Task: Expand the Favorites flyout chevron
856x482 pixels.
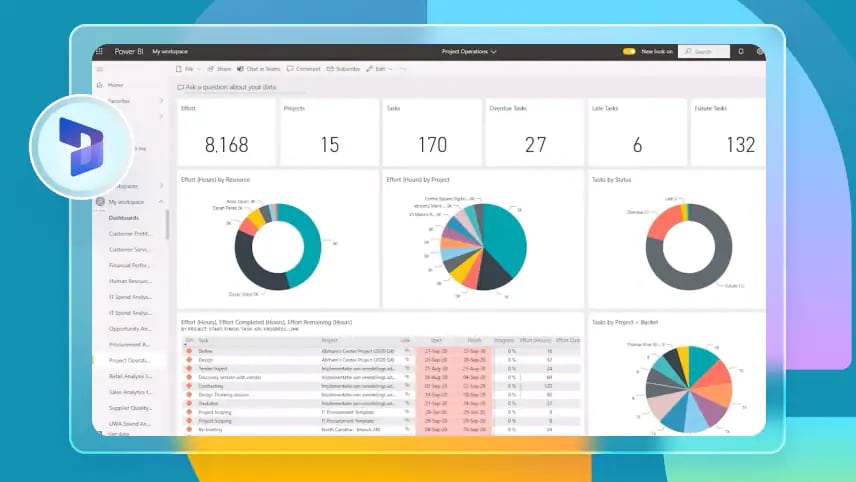Action: click(x=161, y=100)
